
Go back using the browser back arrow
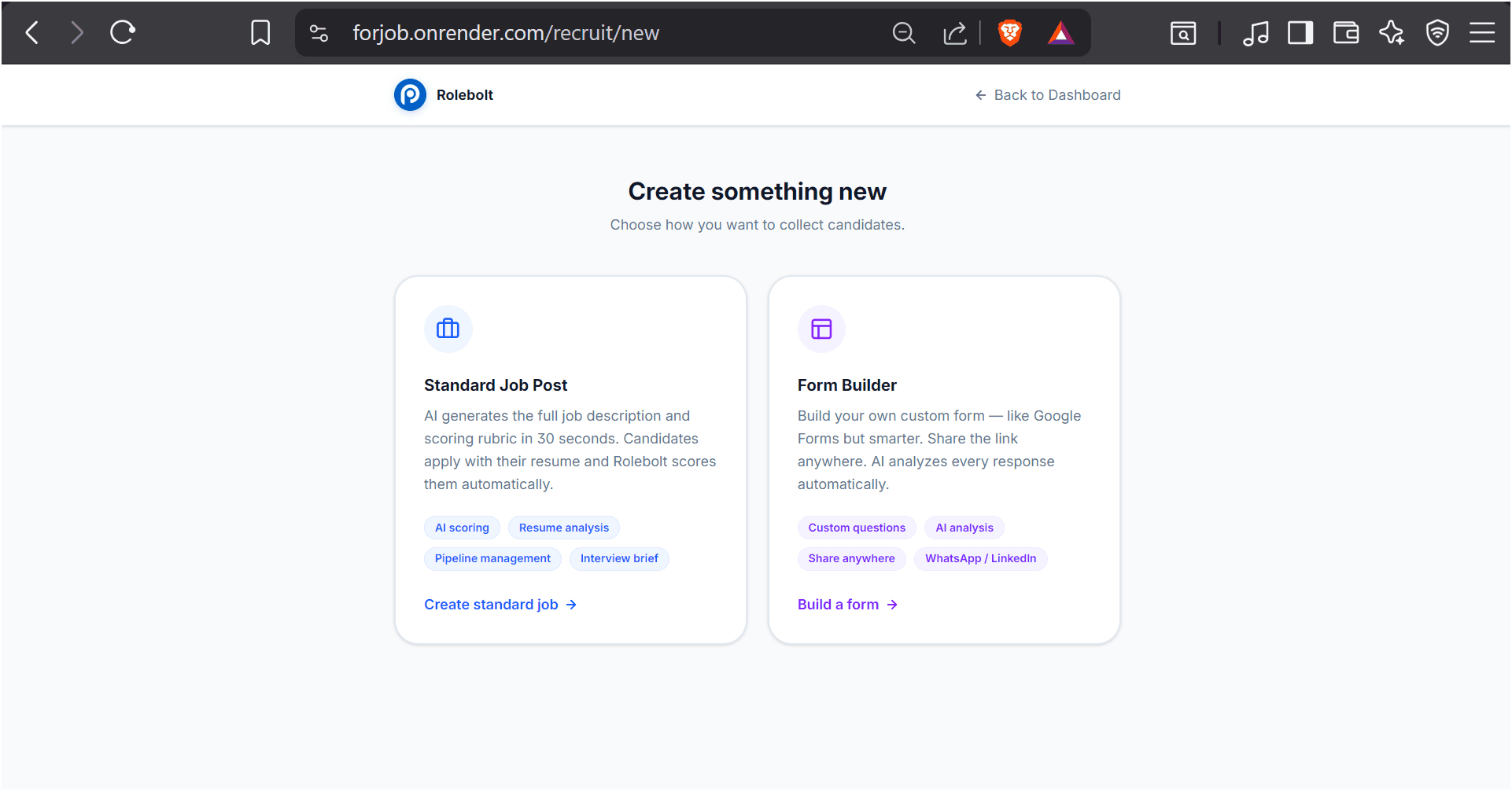32,33
